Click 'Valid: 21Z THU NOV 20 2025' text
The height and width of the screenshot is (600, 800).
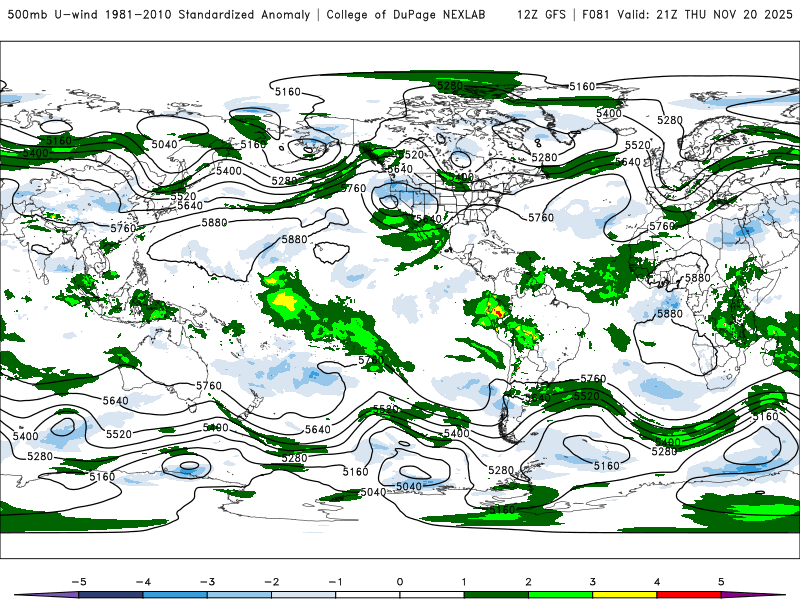tap(705, 14)
